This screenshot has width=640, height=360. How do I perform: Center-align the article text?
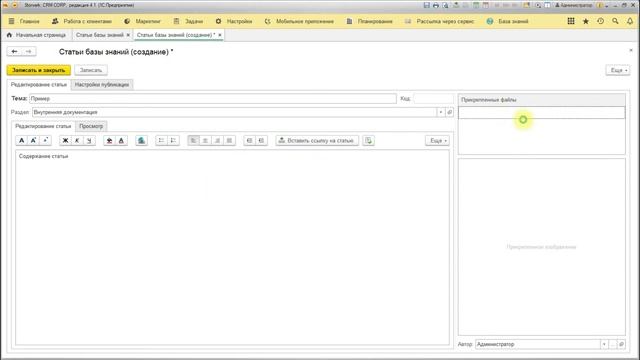click(x=205, y=140)
